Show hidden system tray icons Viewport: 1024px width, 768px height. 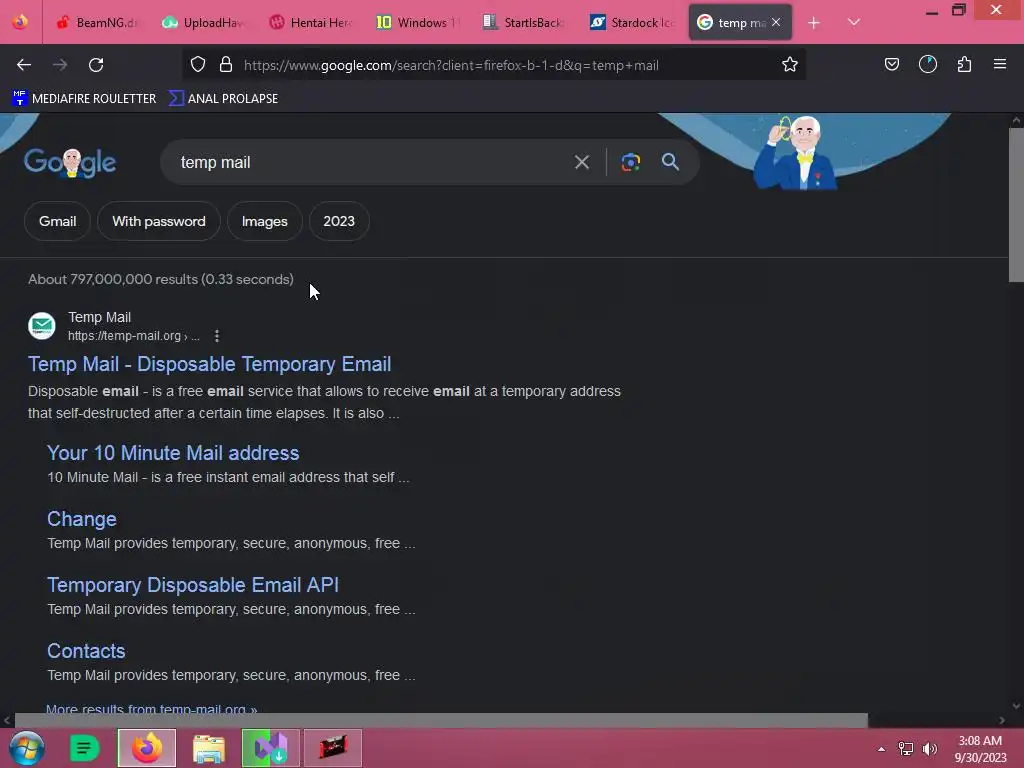(x=882, y=749)
